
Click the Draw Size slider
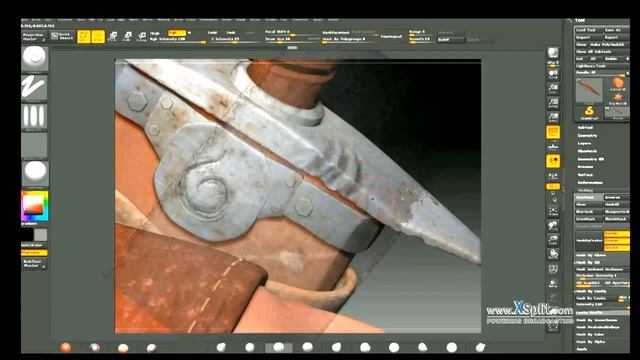[292, 39]
